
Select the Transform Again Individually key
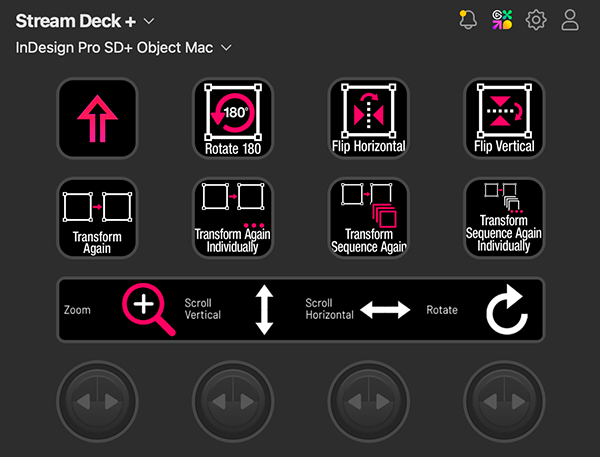tap(233, 218)
